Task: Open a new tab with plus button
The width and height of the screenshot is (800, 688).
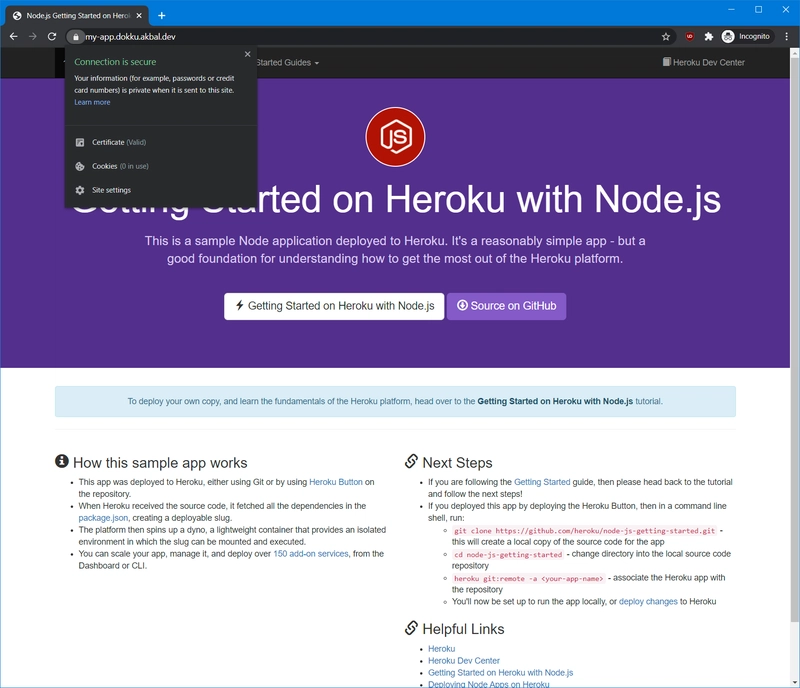Action: tap(162, 15)
